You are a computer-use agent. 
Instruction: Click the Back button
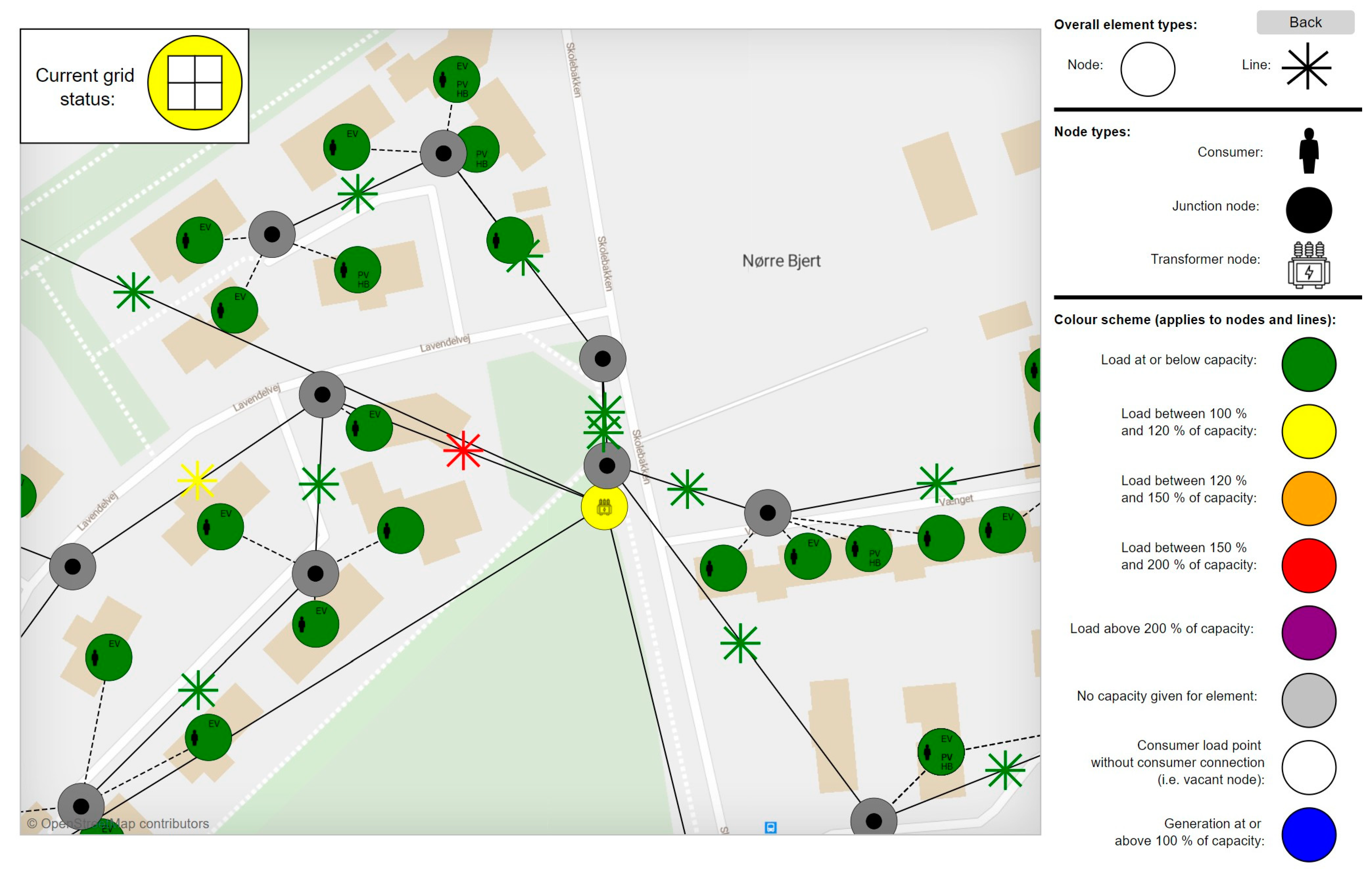[x=1305, y=22]
